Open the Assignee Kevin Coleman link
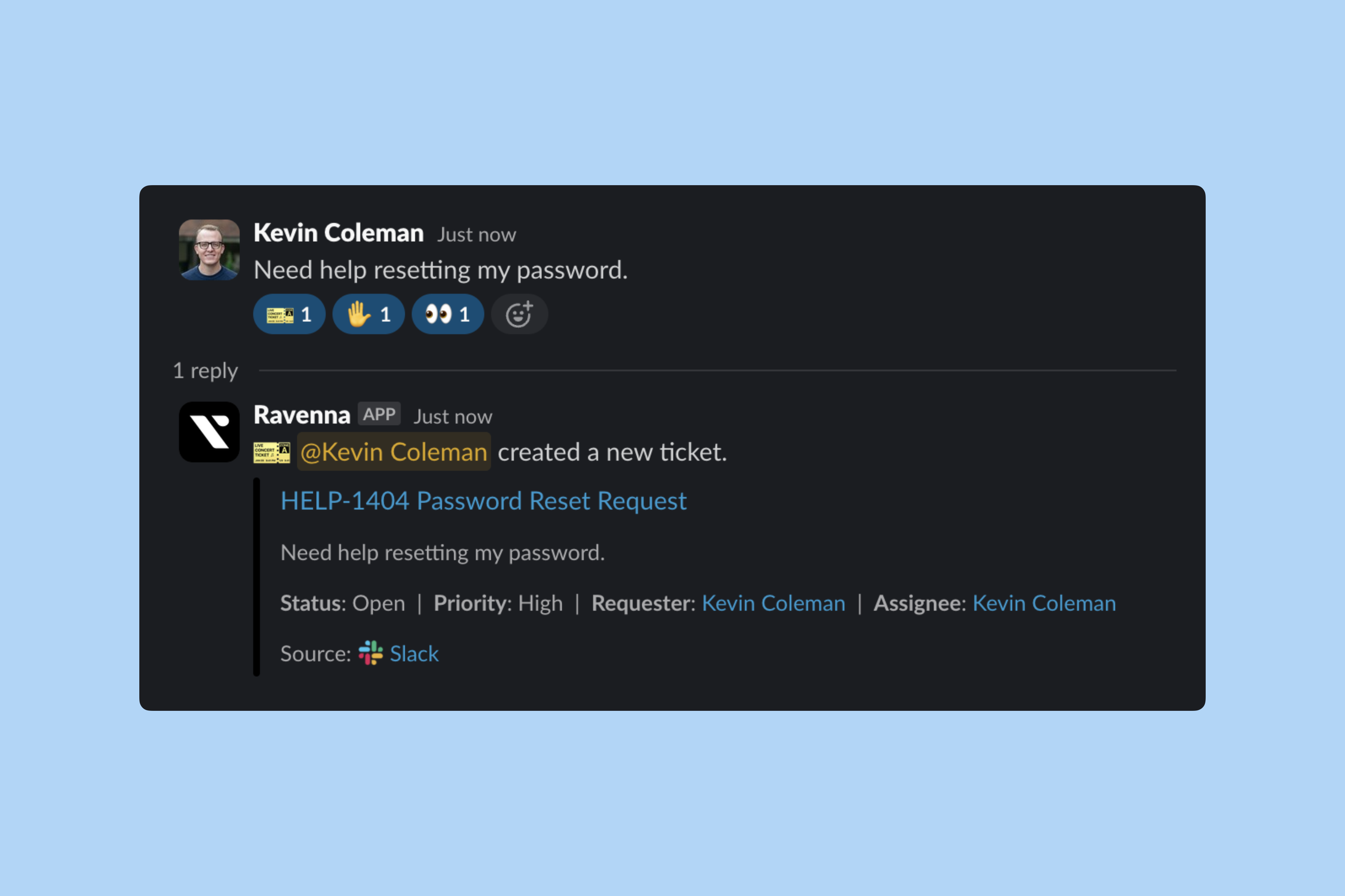This screenshot has height=896, width=1345. 1044,603
